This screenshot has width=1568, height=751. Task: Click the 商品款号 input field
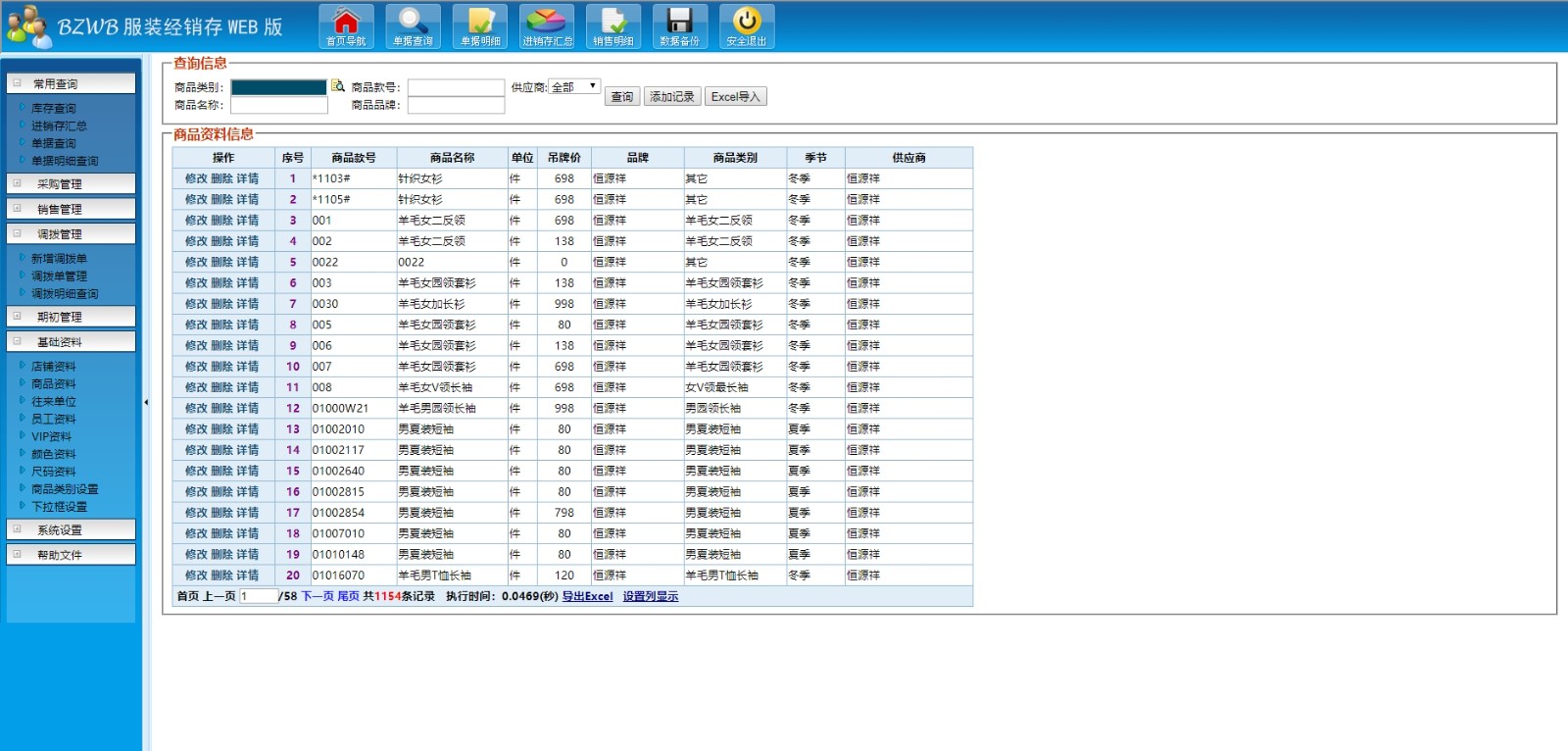click(456, 87)
